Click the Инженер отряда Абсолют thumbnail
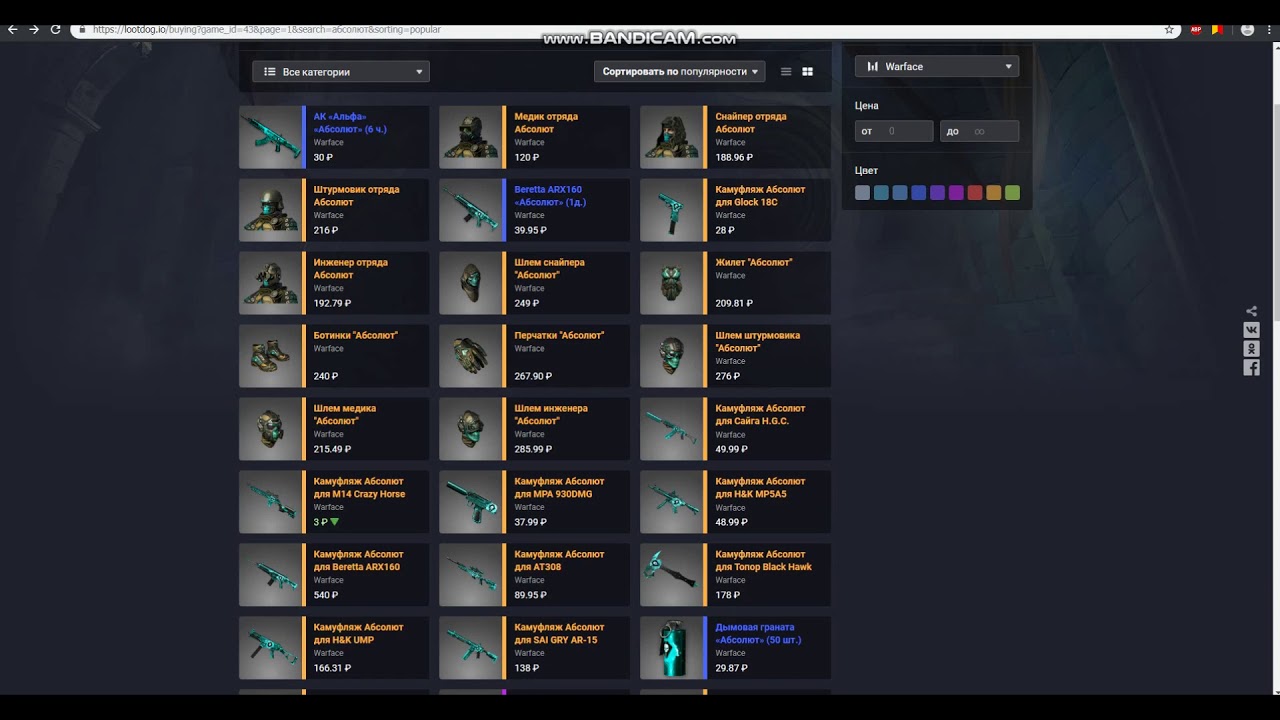Screen dimensions: 1280x720 [270, 283]
